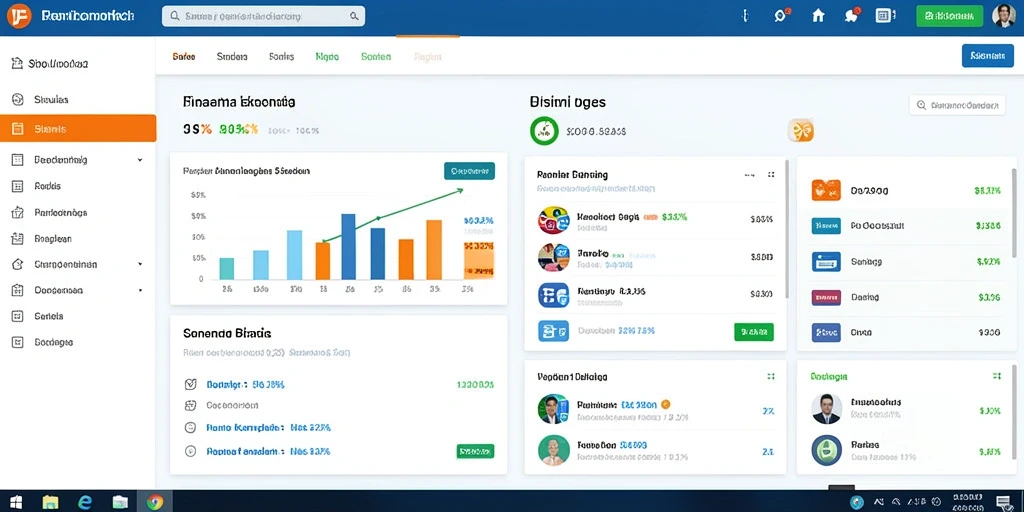Open the user profile avatar in header
1024x512 pixels.
click(x=1004, y=16)
